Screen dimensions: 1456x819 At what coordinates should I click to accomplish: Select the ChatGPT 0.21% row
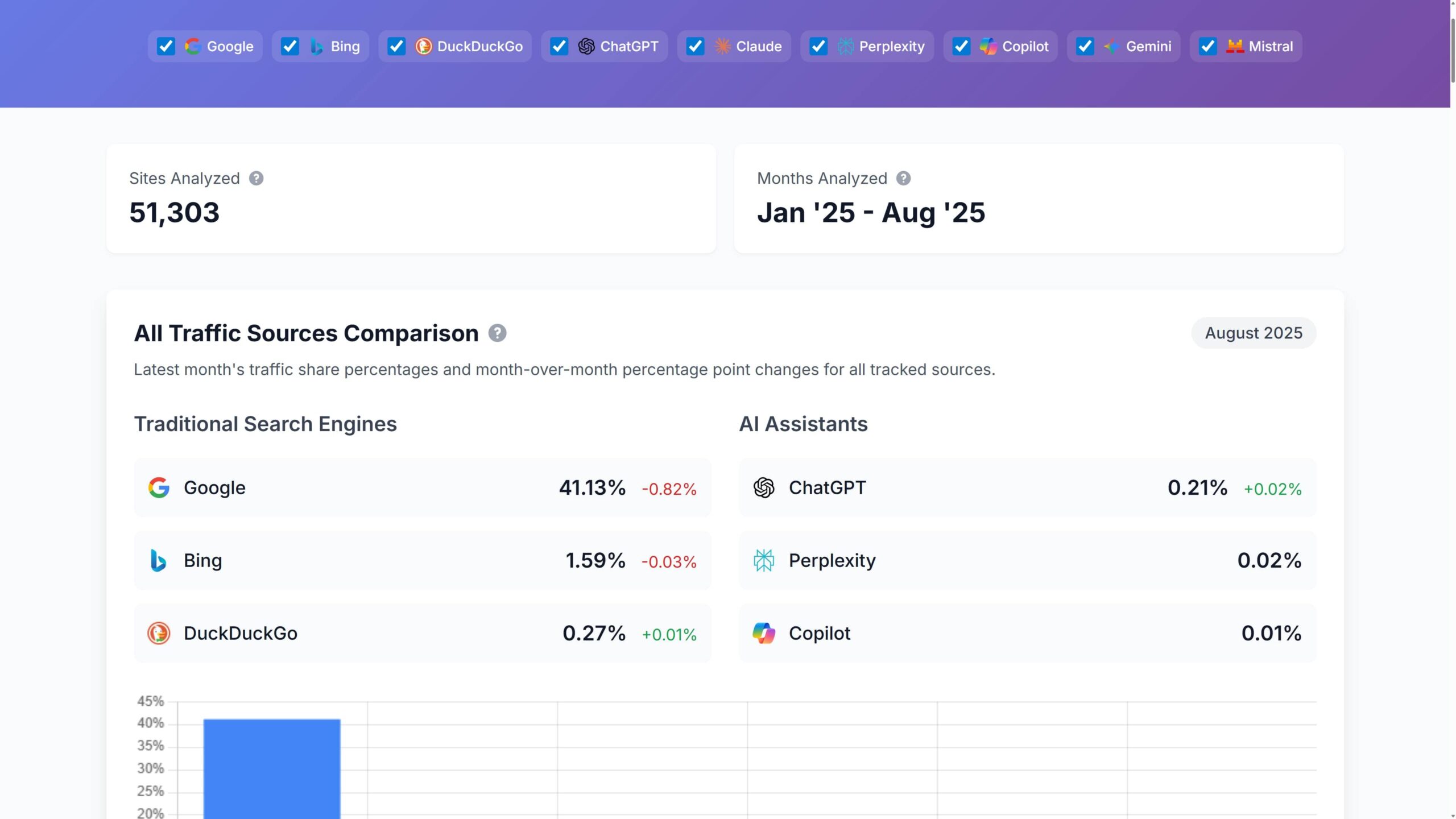click(1027, 488)
